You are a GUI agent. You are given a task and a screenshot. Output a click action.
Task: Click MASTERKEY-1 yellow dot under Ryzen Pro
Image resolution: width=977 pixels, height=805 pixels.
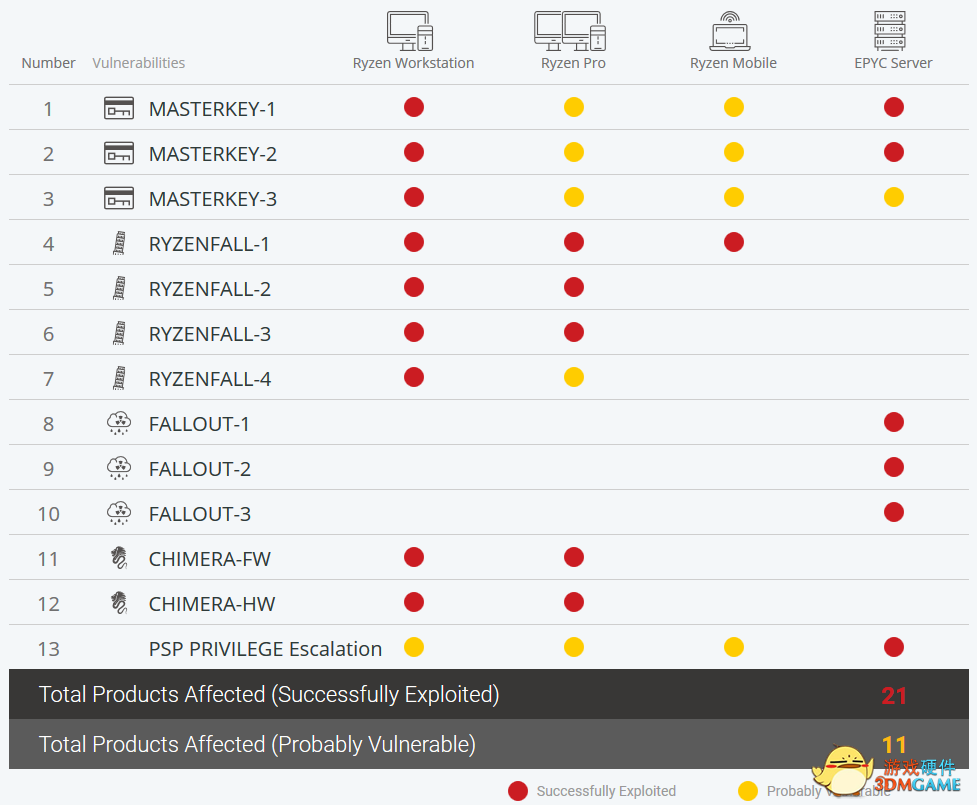[x=574, y=107]
